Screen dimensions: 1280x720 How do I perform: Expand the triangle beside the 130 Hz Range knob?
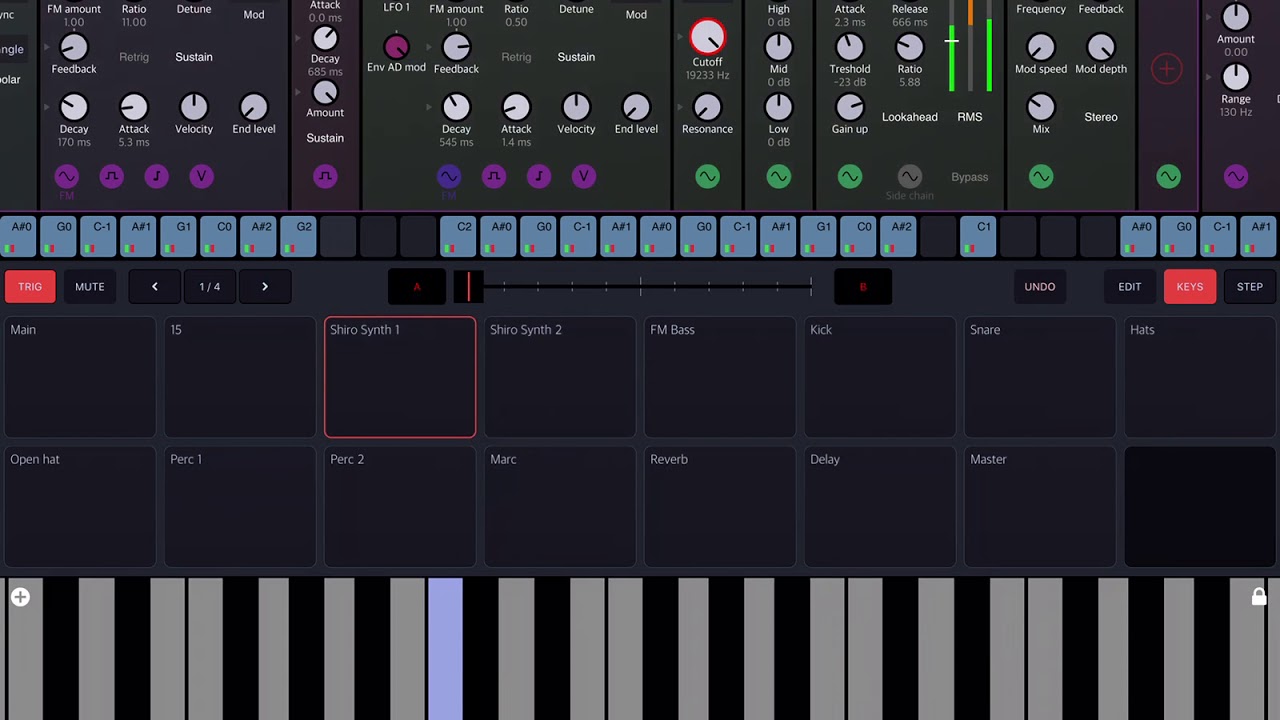pyautogui.click(x=1210, y=77)
